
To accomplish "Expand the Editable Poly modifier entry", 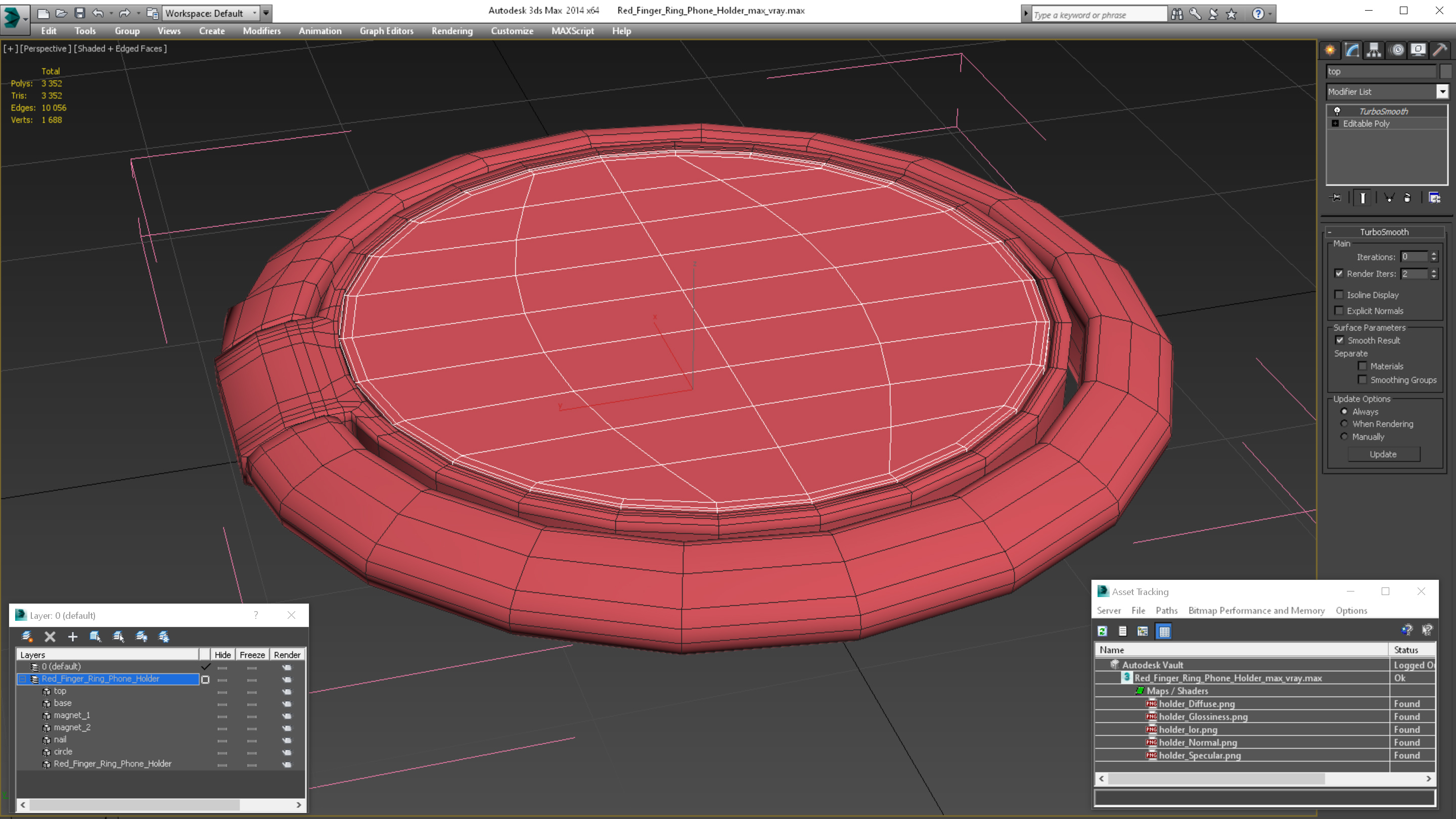I will pos(1335,124).
